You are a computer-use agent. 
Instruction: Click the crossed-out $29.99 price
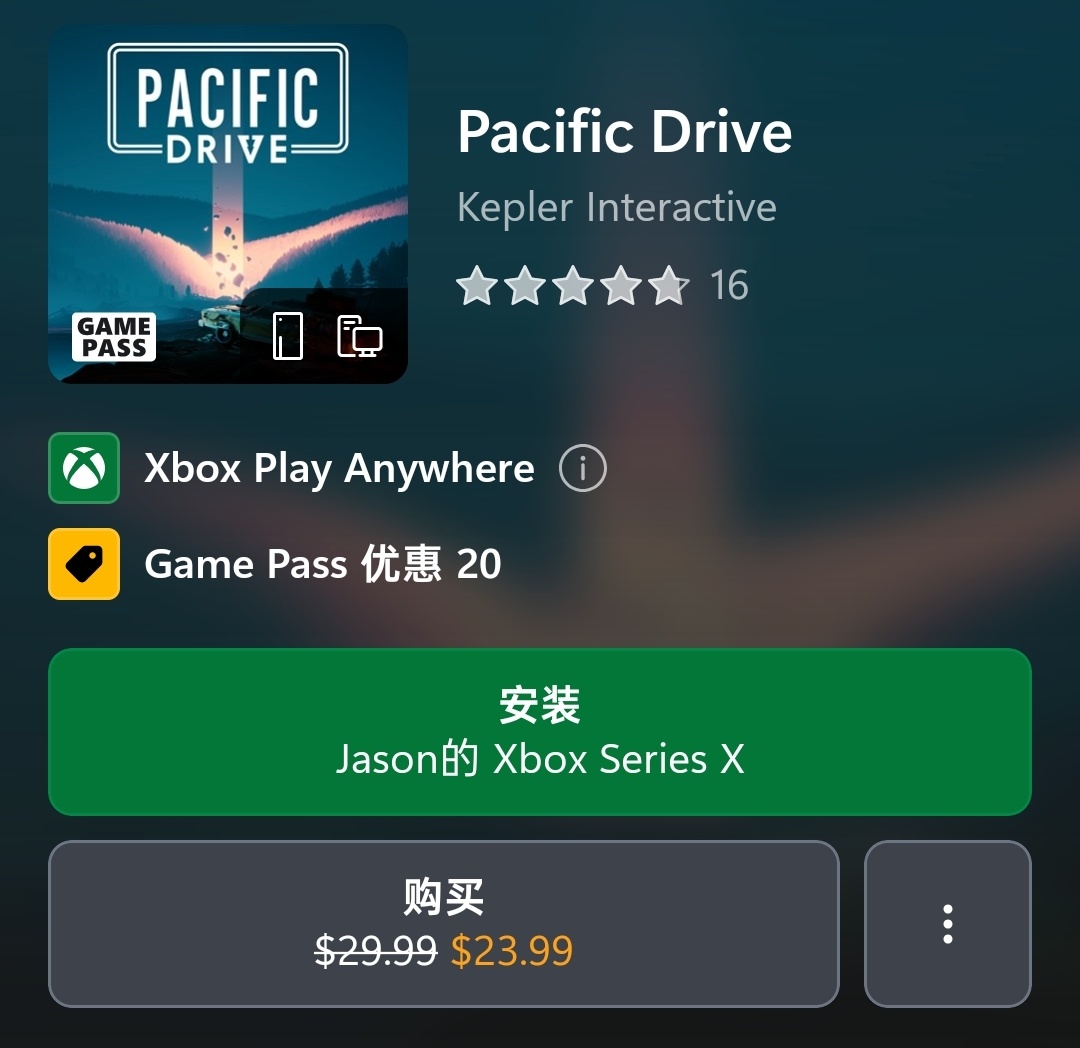376,951
